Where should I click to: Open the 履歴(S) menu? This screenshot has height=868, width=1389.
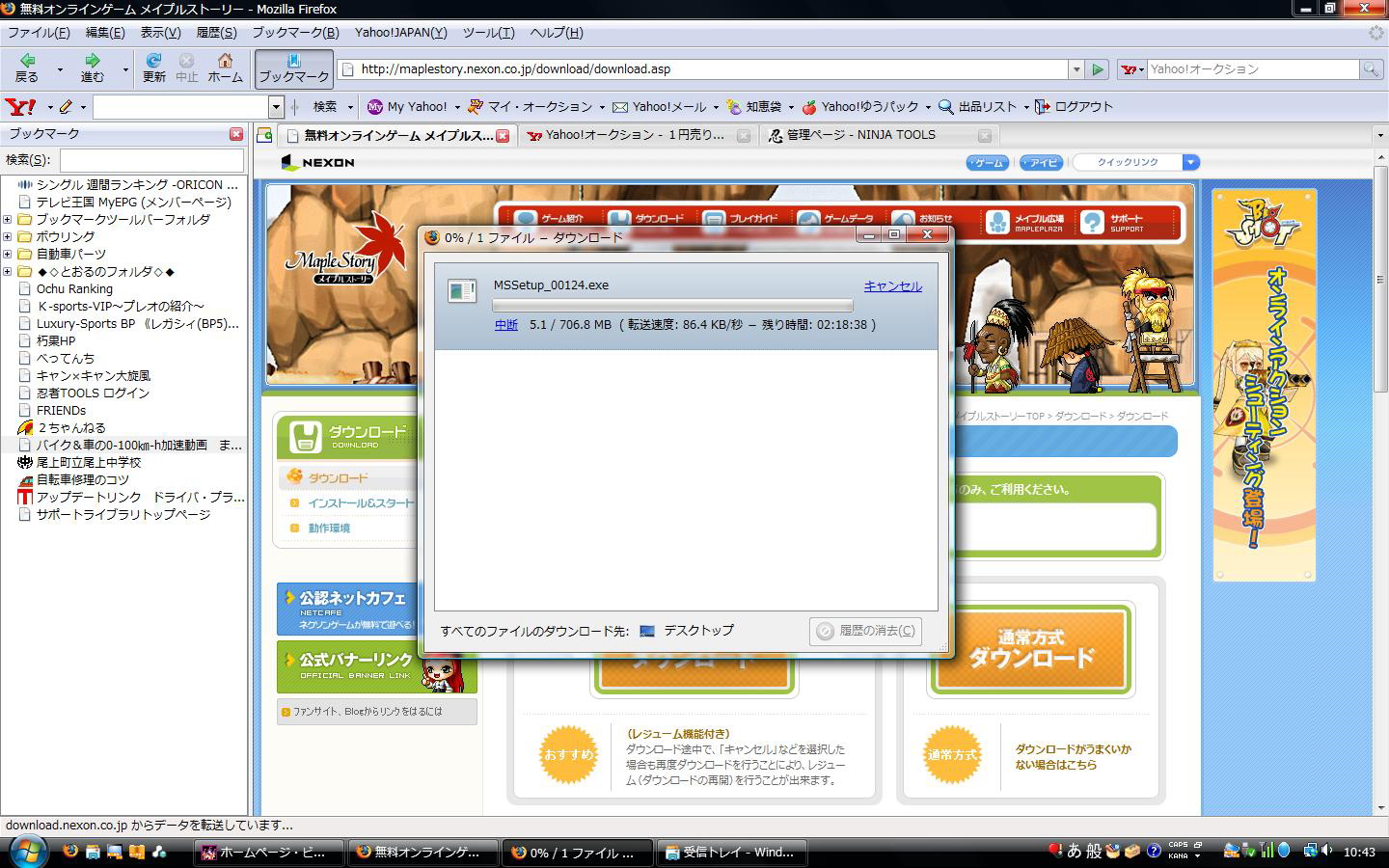click(x=216, y=33)
